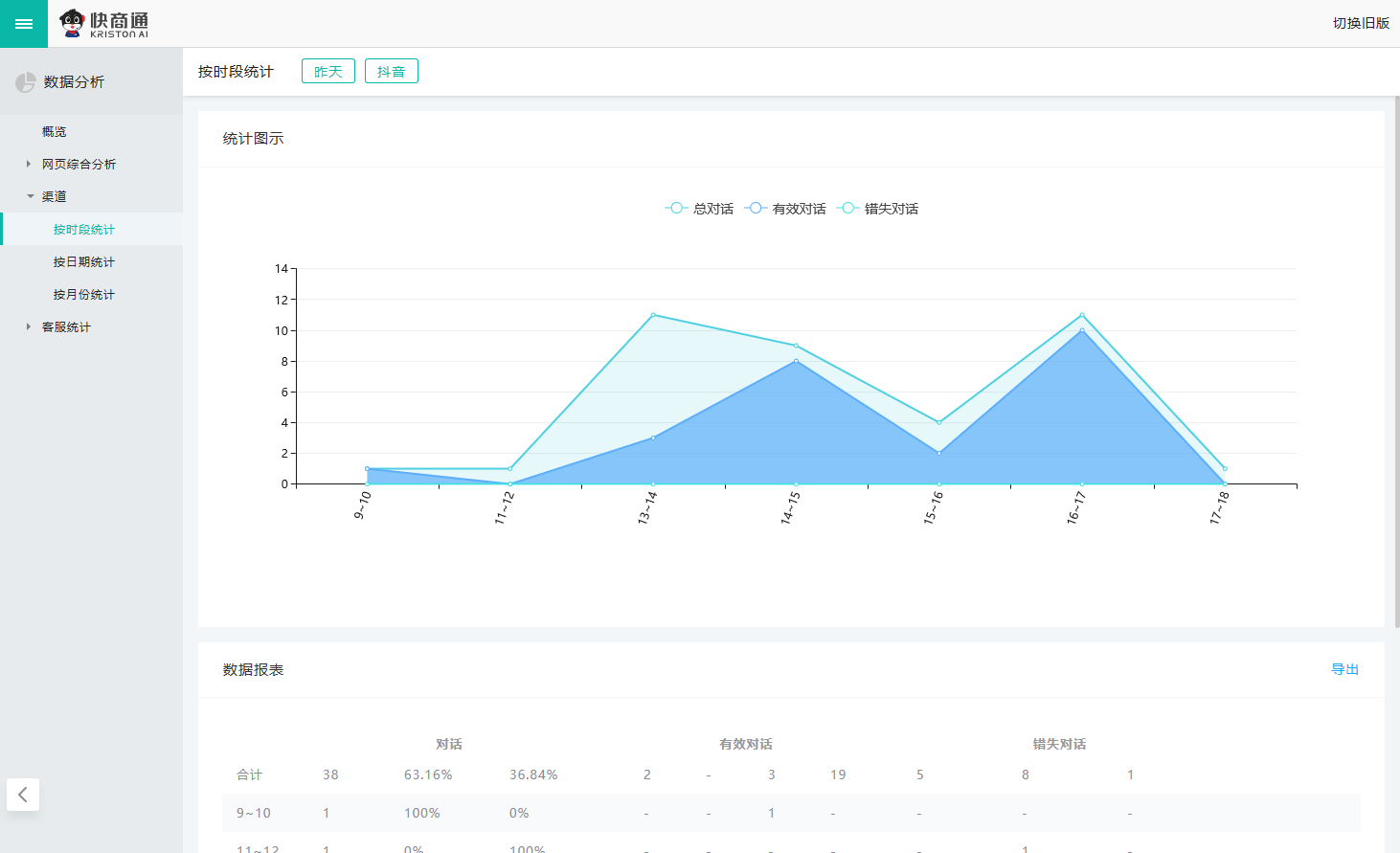Click the data analysis pie chart icon
This screenshot has width=1400, height=853.
[26, 83]
